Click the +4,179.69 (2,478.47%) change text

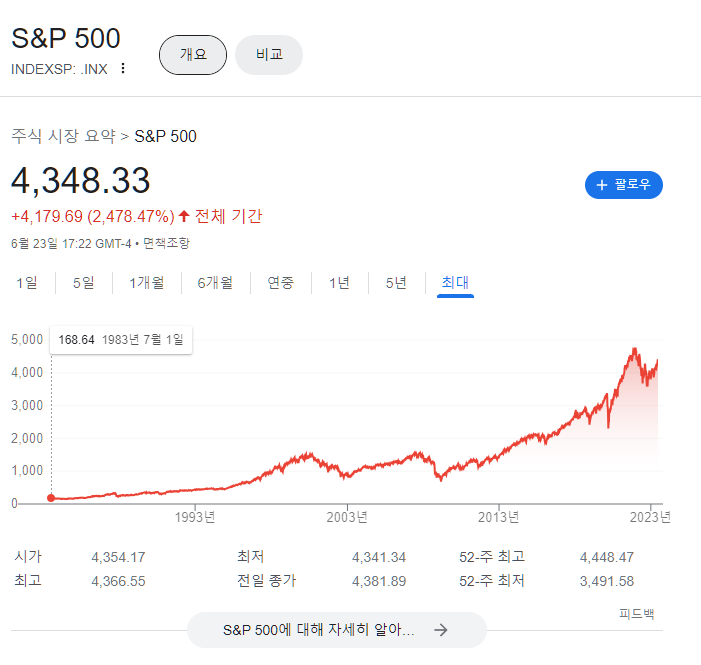click(x=93, y=216)
